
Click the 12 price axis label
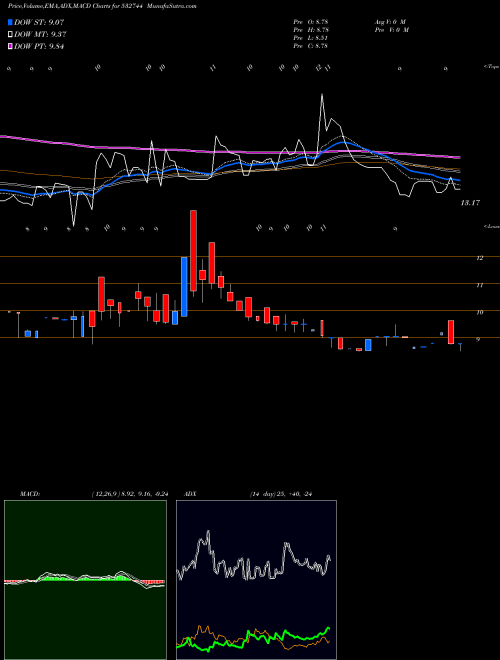[479, 258]
